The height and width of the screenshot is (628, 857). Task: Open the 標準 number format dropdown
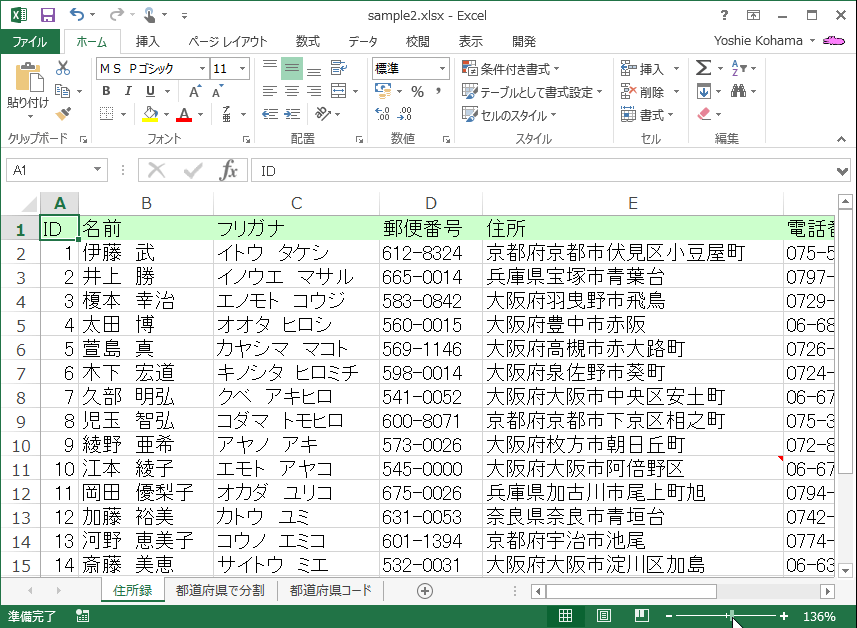[x=442, y=68]
